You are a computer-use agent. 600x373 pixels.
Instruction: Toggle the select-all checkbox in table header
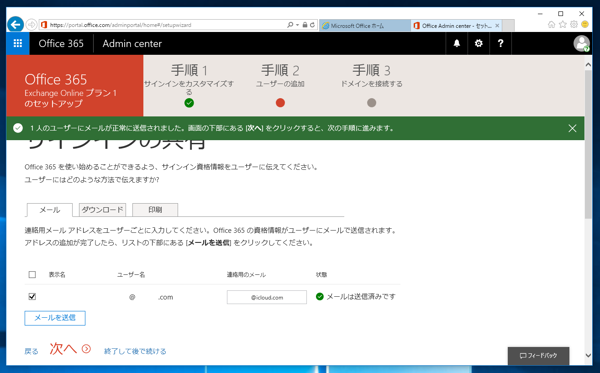click(x=32, y=274)
